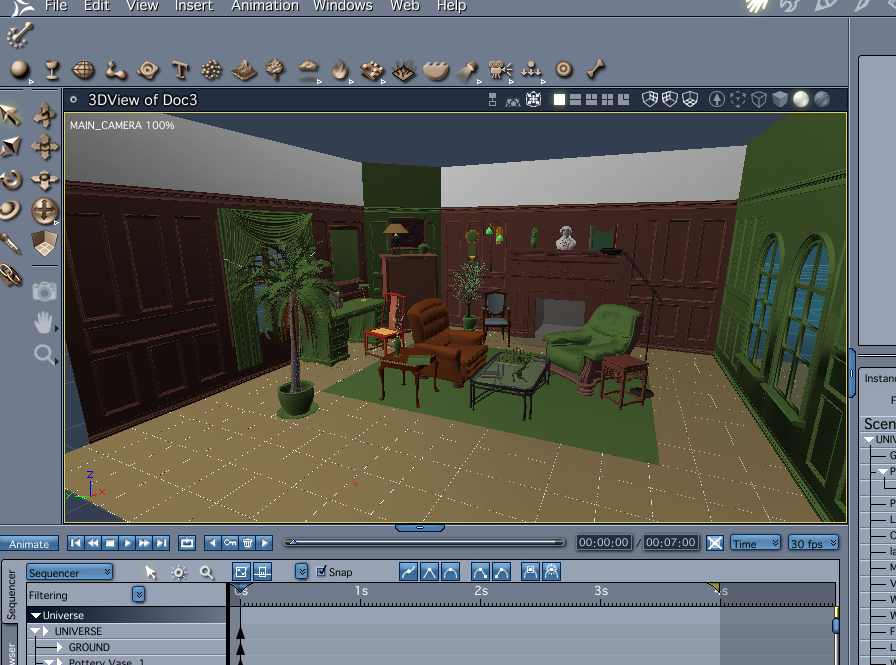Viewport: 896px width, 665px height.
Task: Collapse the UNIVERSE tree node
Action: (x=35, y=631)
